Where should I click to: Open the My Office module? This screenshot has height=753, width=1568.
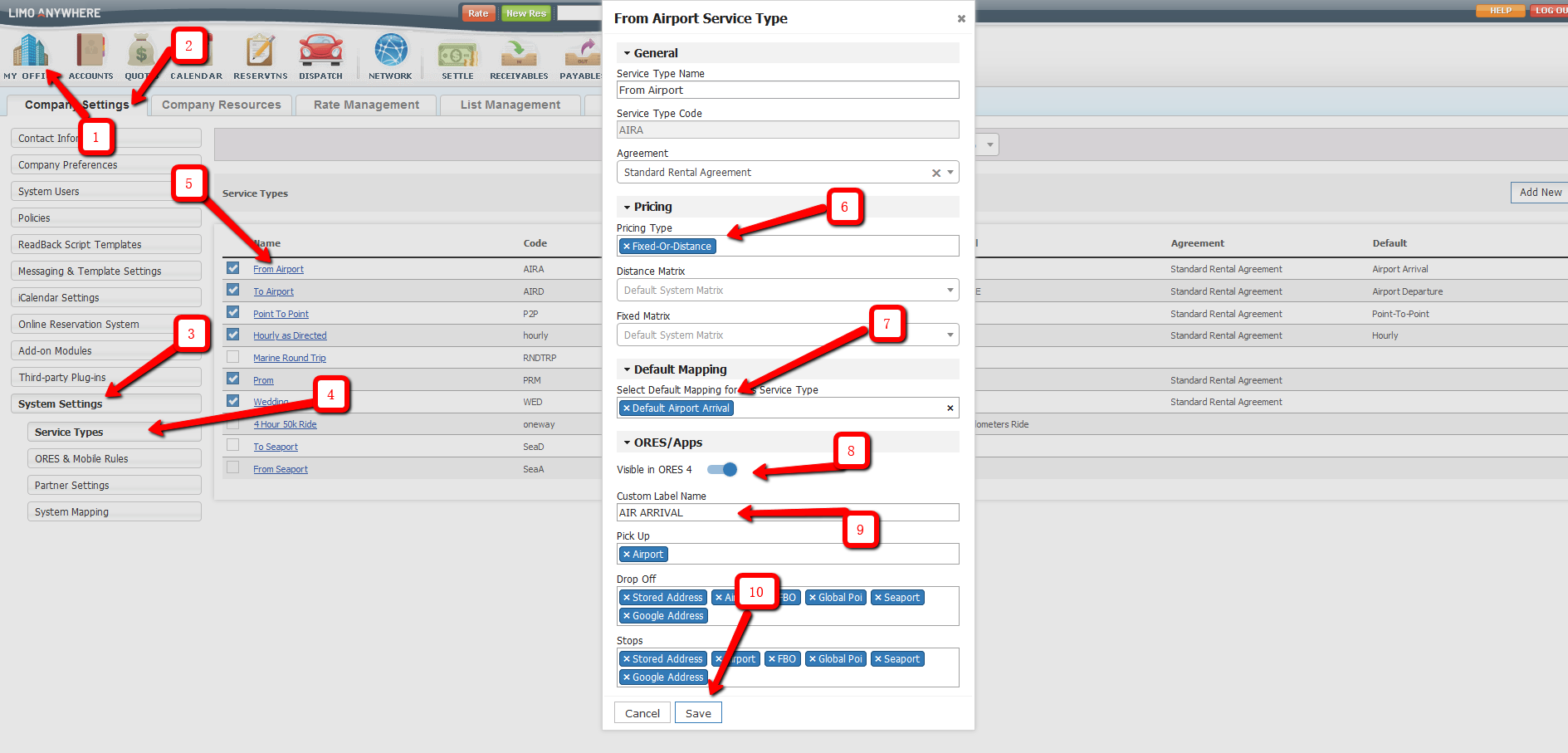(x=29, y=51)
